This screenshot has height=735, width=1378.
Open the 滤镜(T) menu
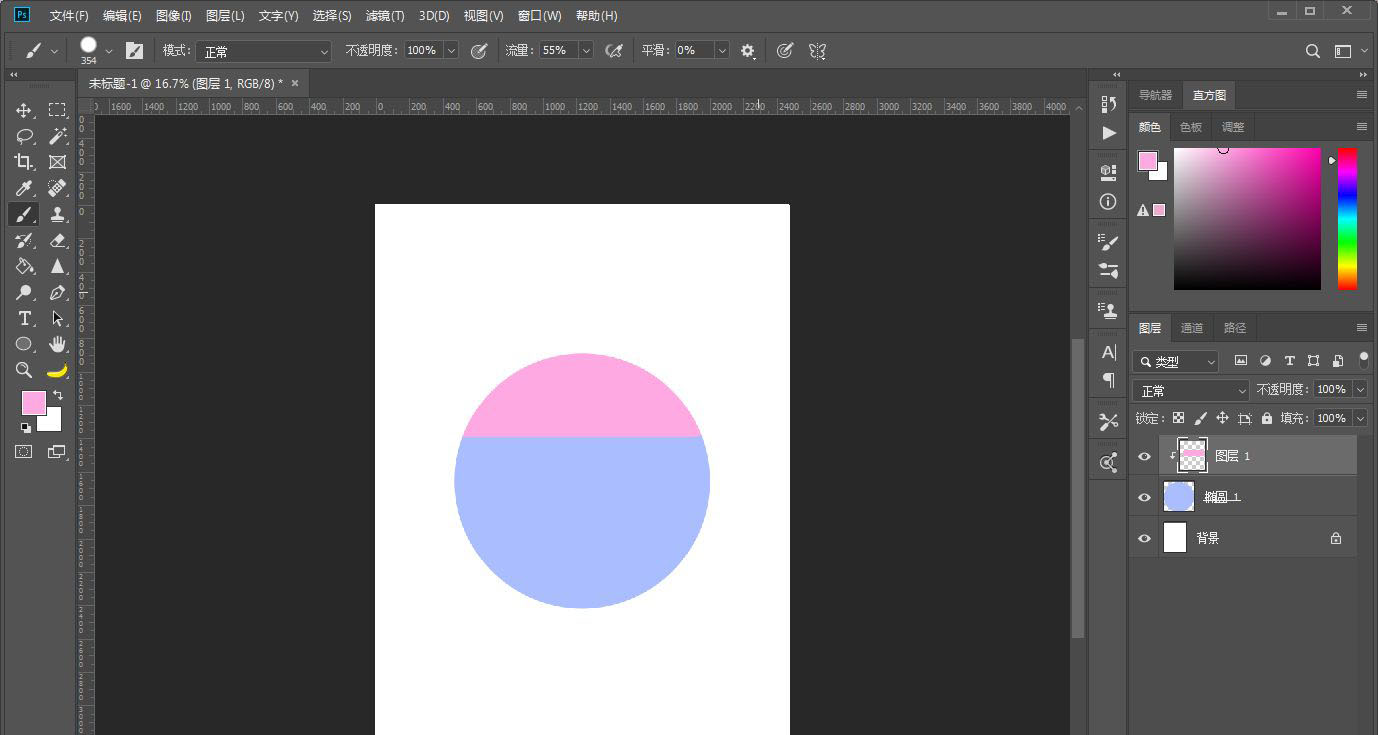[385, 16]
